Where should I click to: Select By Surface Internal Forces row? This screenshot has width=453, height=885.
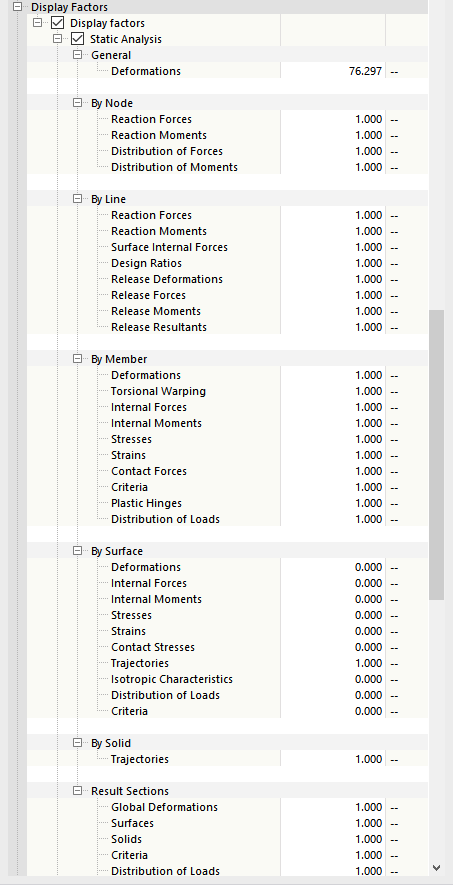pyautogui.click(x=228, y=583)
